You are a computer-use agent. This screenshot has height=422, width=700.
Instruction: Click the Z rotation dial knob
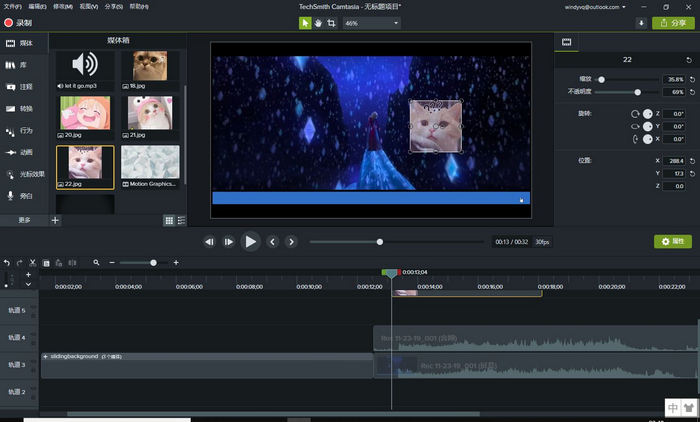pos(647,114)
